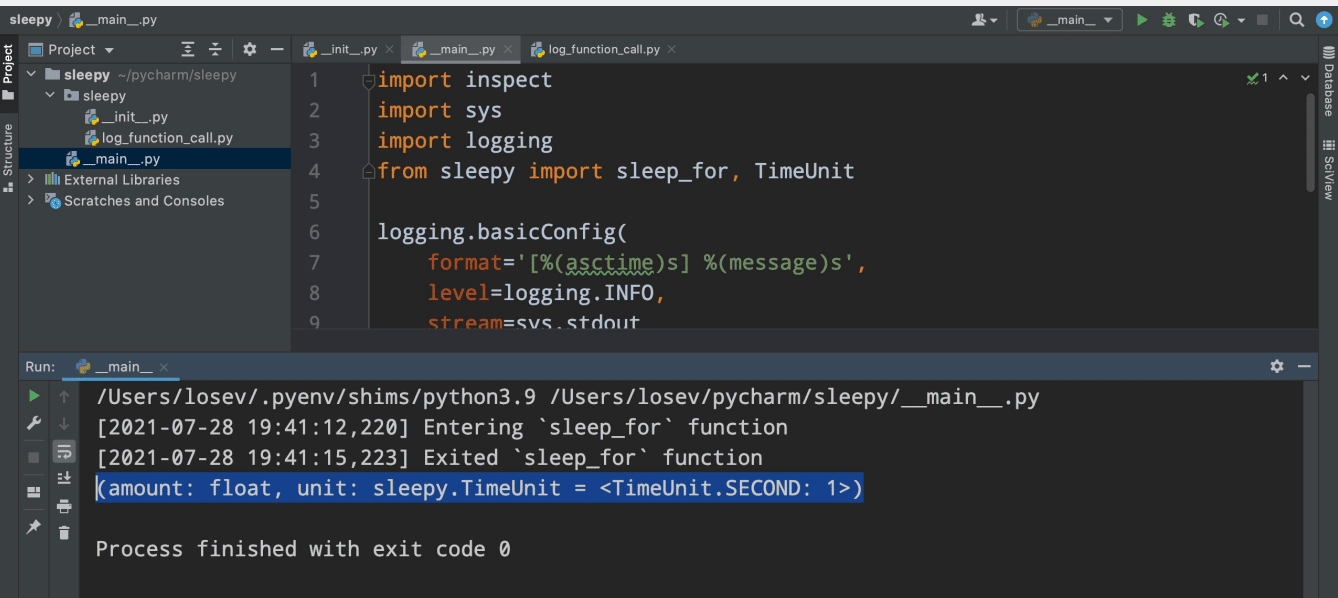Open the __main__ run configuration dropdown
Image resolution: width=1338 pixels, height=598 pixels.
click(x=1070, y=20)
